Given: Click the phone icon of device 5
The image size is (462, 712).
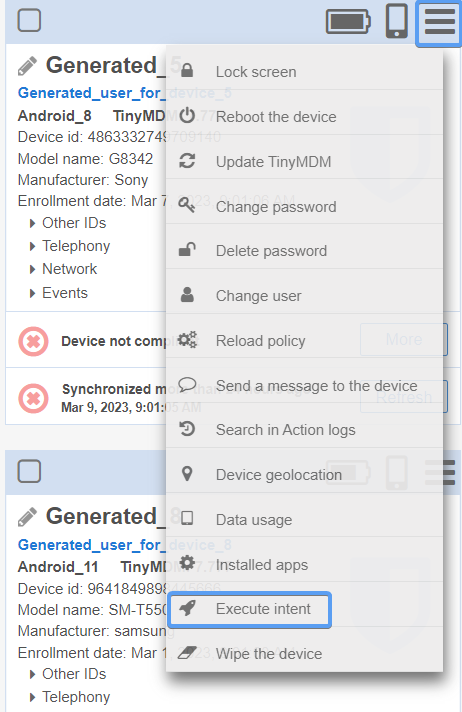Looking at the screenshot, I should (x=397, y=21).
